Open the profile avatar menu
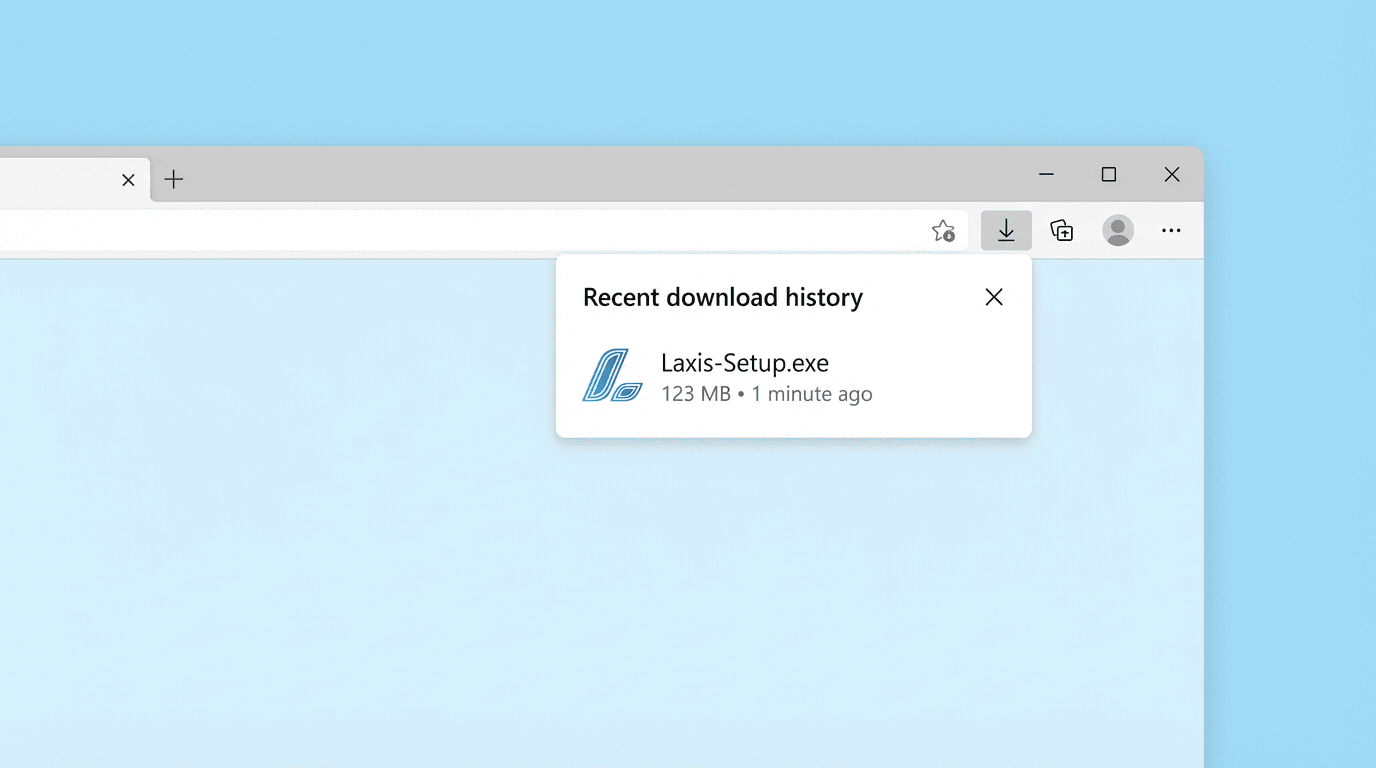This screenshot has width=1376, height=768. [1118, 231]
